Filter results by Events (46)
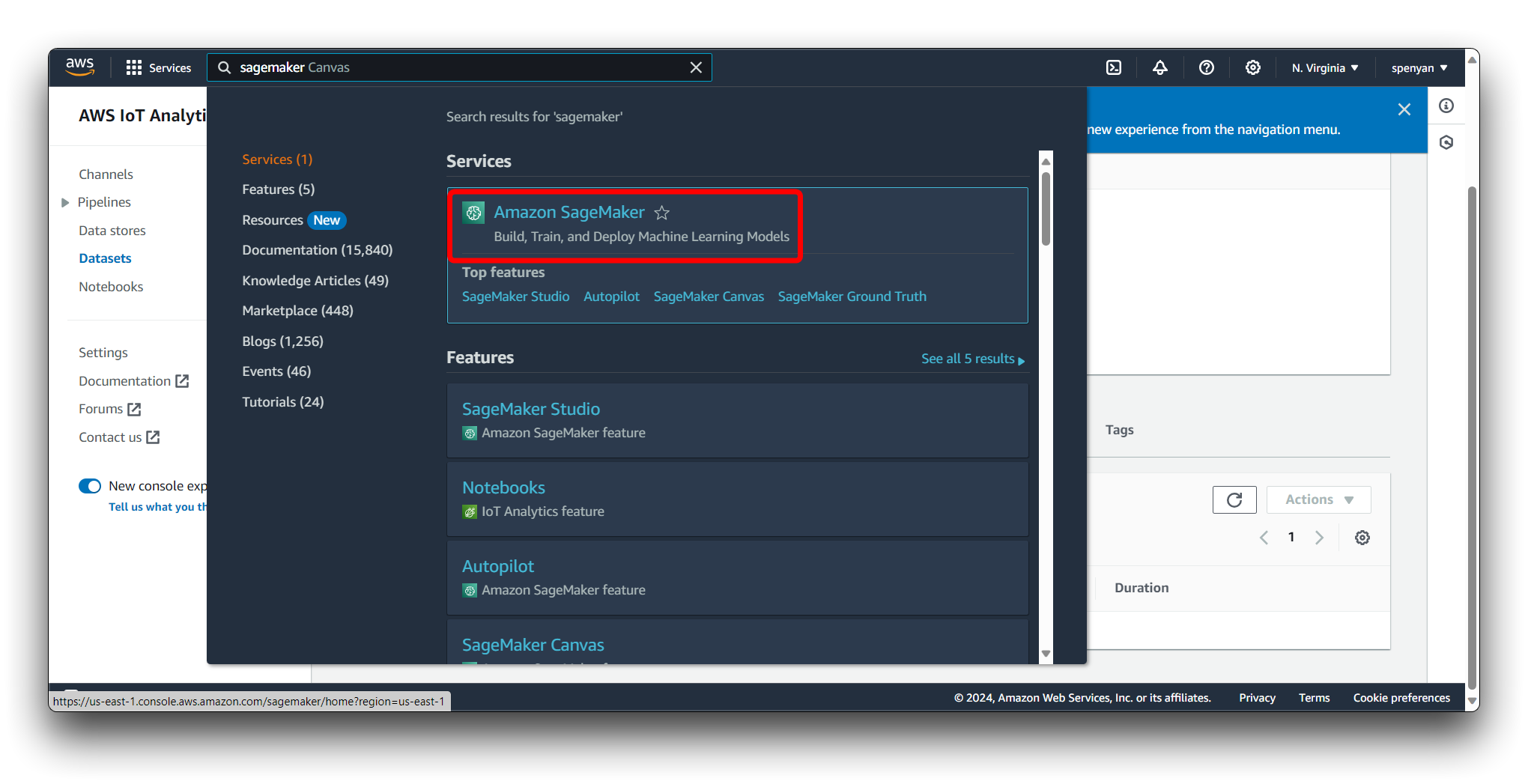The height and width of the screenshot is (784, 1528). click(276, 371)
